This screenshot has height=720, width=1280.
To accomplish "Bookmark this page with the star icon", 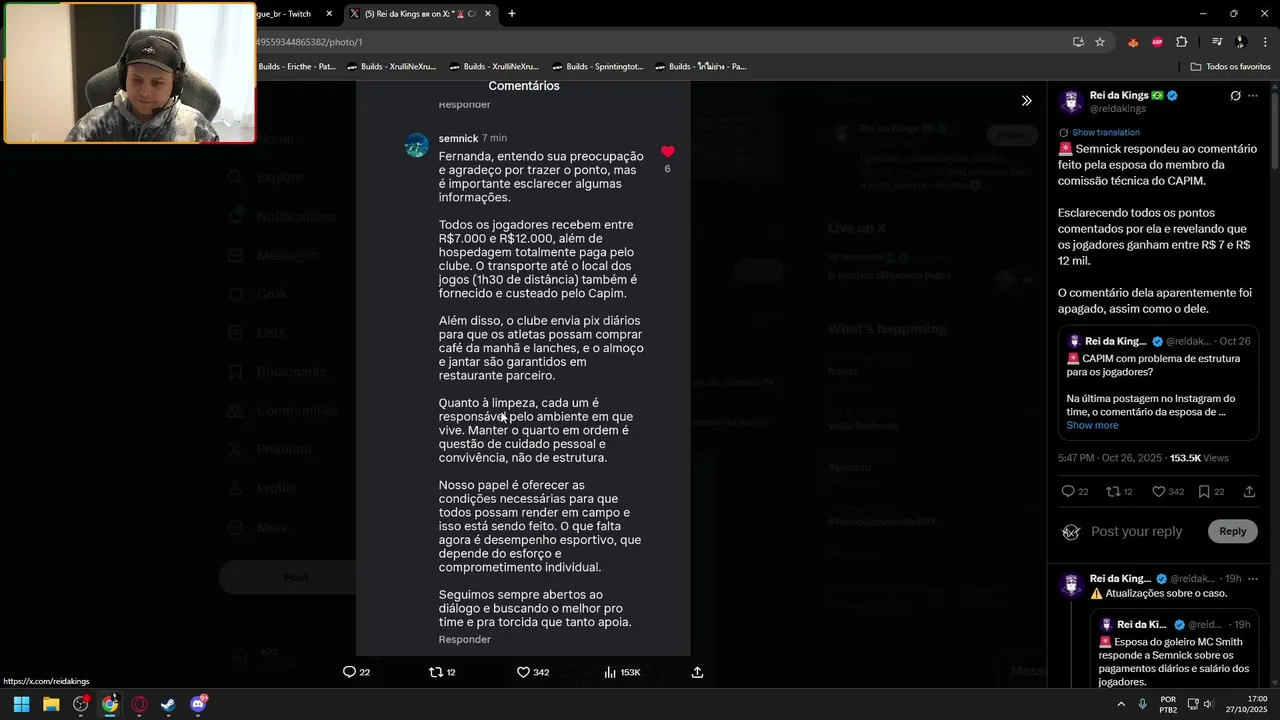I will pos(1100,42).
